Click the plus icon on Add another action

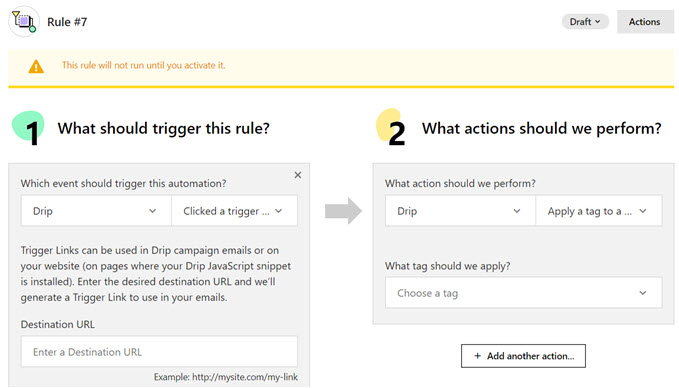(x=477, y=356)
